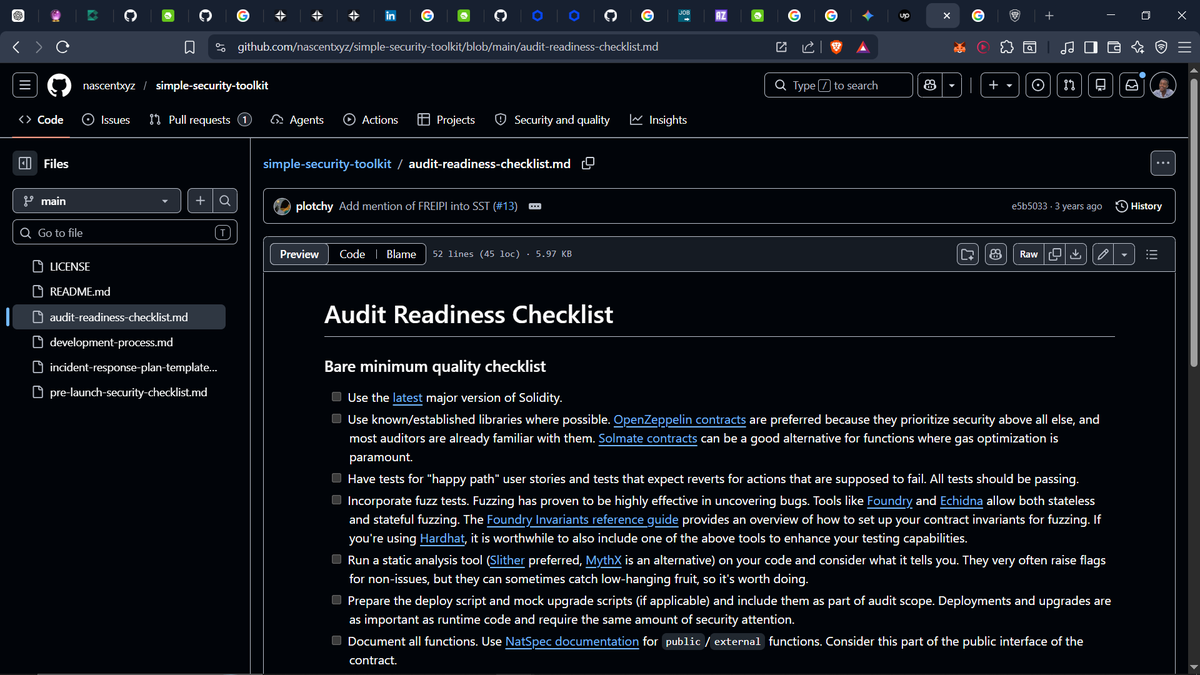Collapse the file tree side panel icon

coord(25,163)
